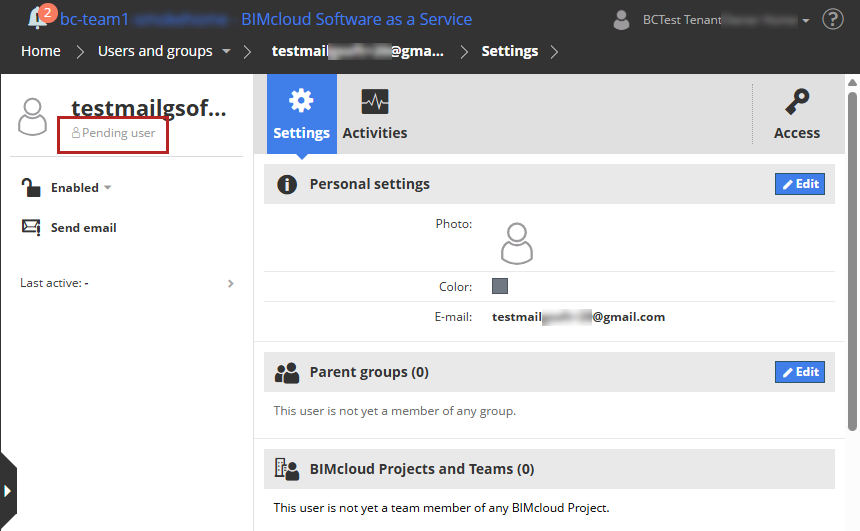Image resolution: width=860 pixels, height=531 pixels.
Task: Click the Send email envelope icon
Action: coord(32,227)
